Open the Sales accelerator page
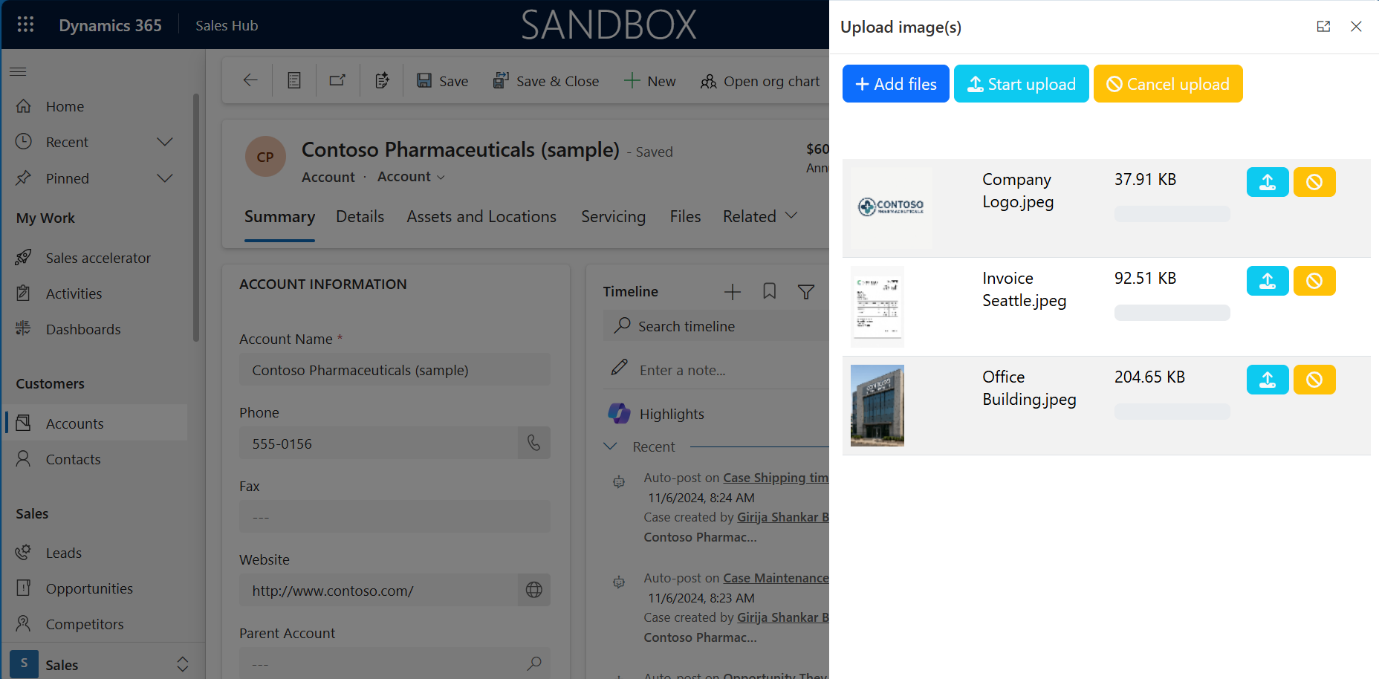Viewport: 1379px width, 679px height. click(98, 257)
